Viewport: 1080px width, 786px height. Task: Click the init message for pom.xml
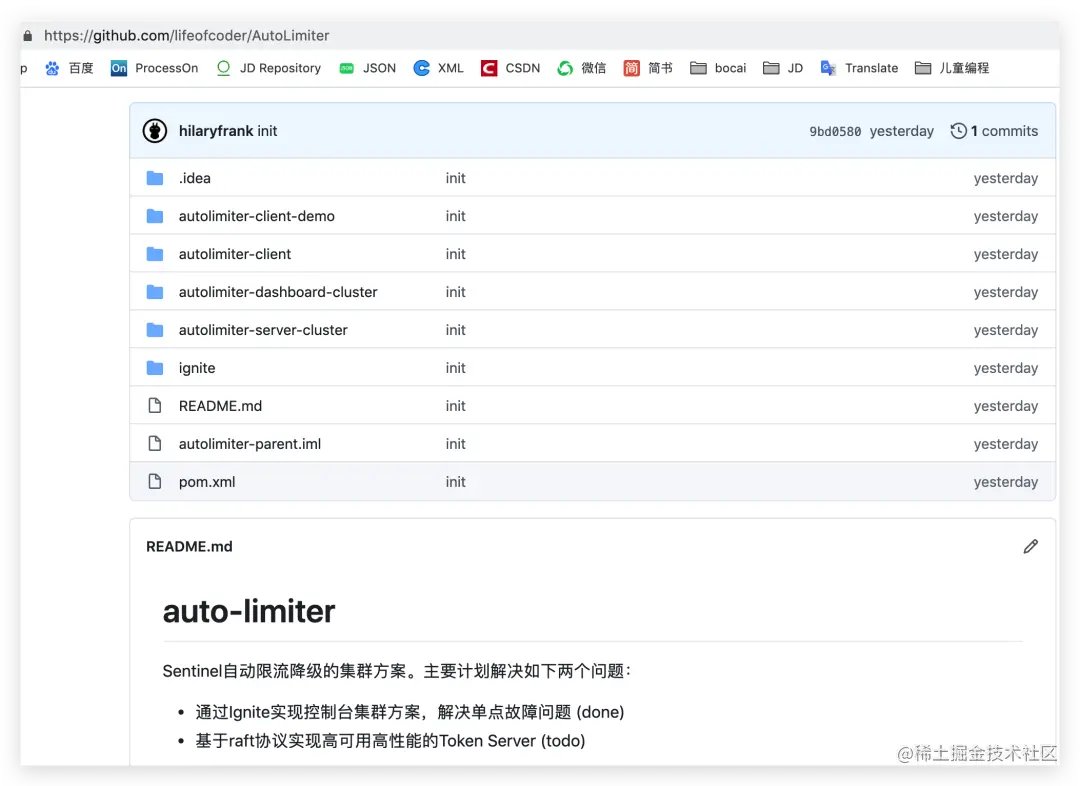pyautogui.click(x=455, y=482)
